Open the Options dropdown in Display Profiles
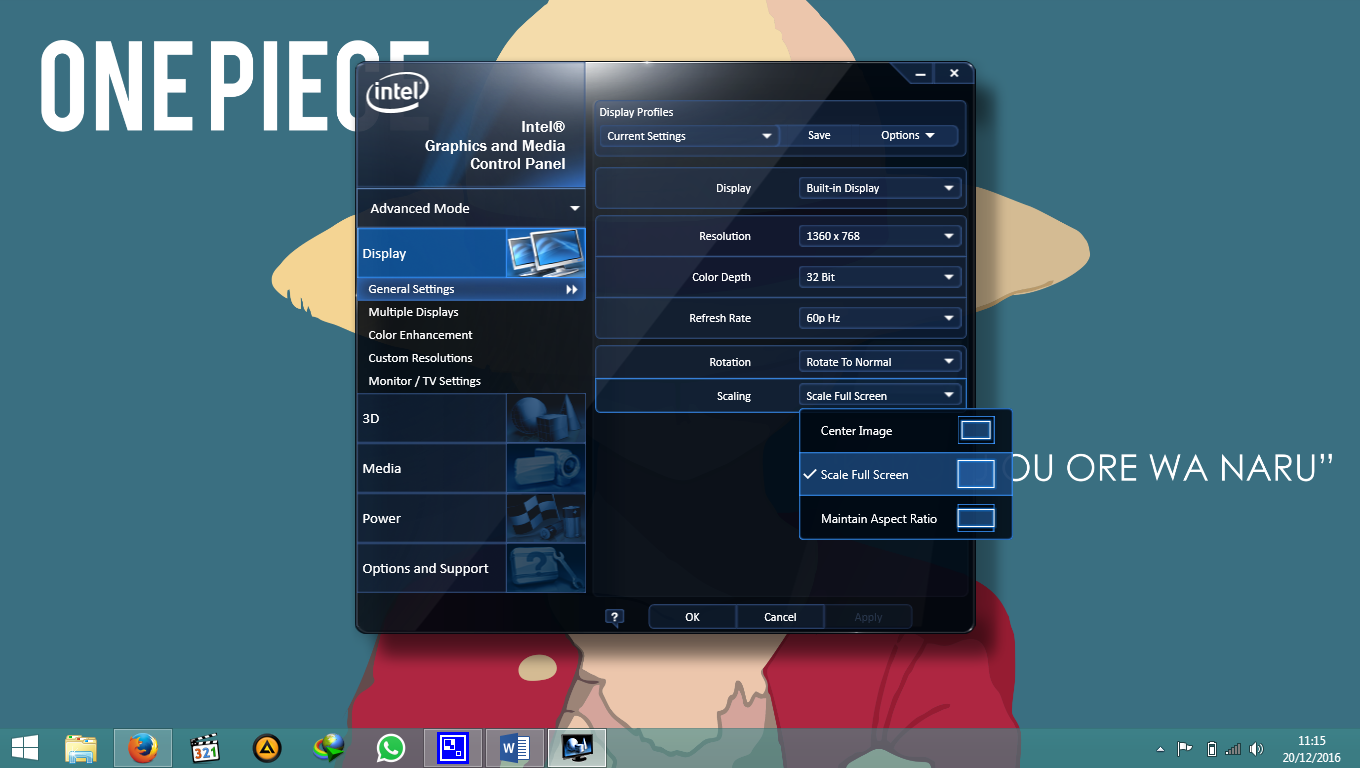1360x768 pixels. point(908,136)
